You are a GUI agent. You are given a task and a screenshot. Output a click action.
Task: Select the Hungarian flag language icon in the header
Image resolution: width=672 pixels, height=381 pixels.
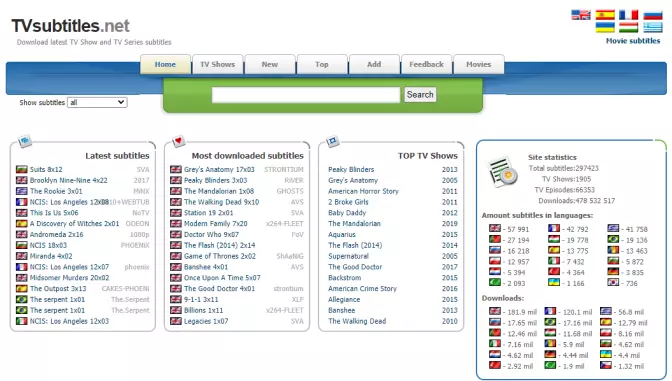[x=628, y=27]
